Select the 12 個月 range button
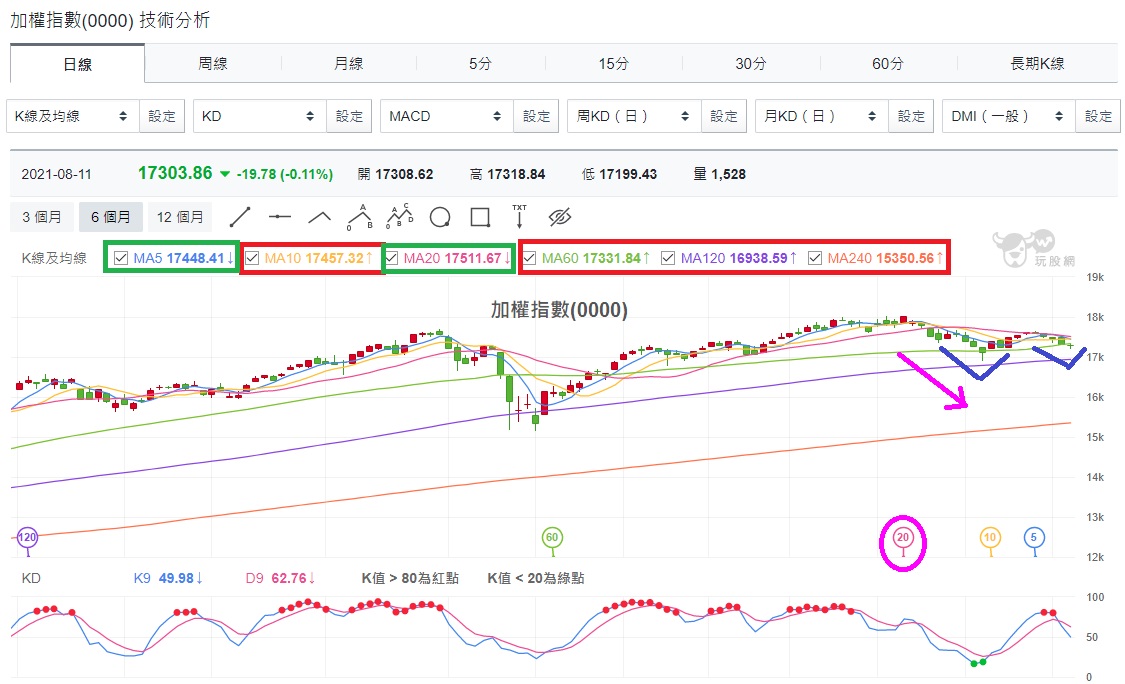The image size is (1125, 684). [x=180, y=217]
